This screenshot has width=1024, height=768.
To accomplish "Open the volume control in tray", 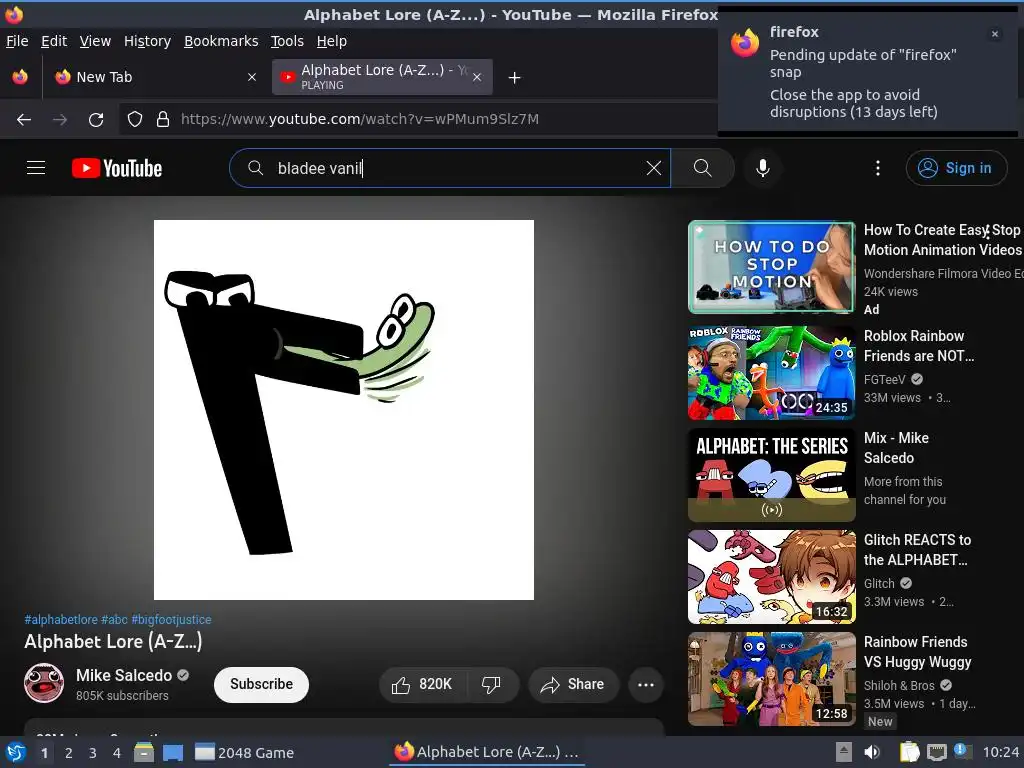I will tap(871, 752).
